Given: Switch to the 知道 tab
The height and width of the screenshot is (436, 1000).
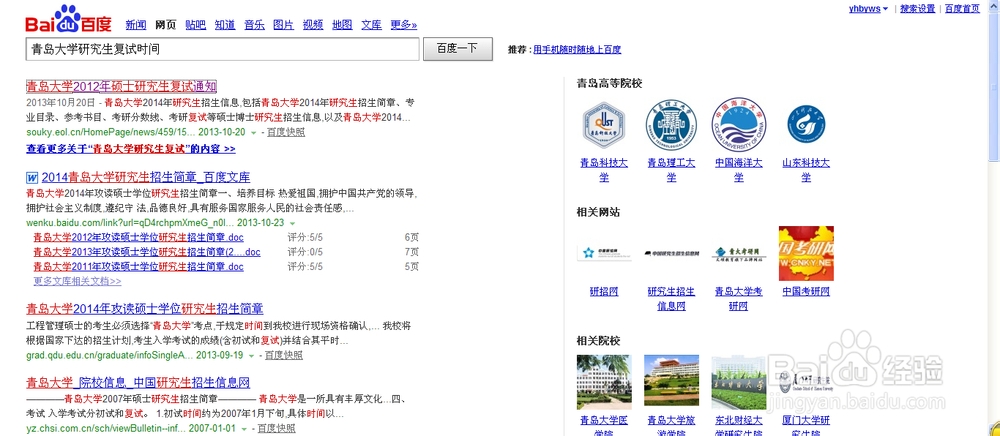Looking at the screenshot, I should (224, 25).
